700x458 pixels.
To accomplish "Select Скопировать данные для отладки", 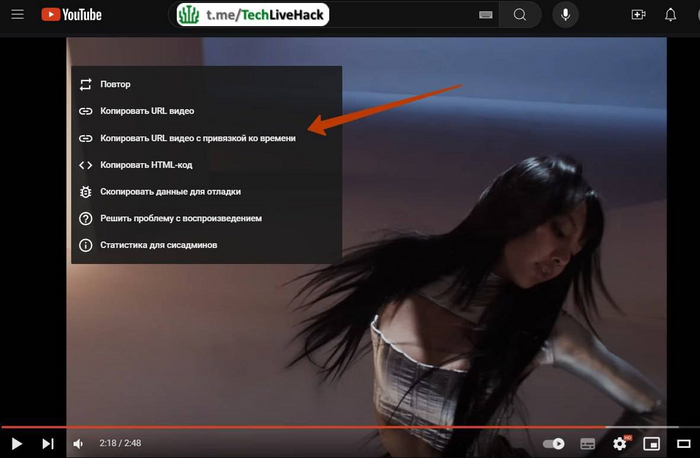I will [x=206, y=192].
